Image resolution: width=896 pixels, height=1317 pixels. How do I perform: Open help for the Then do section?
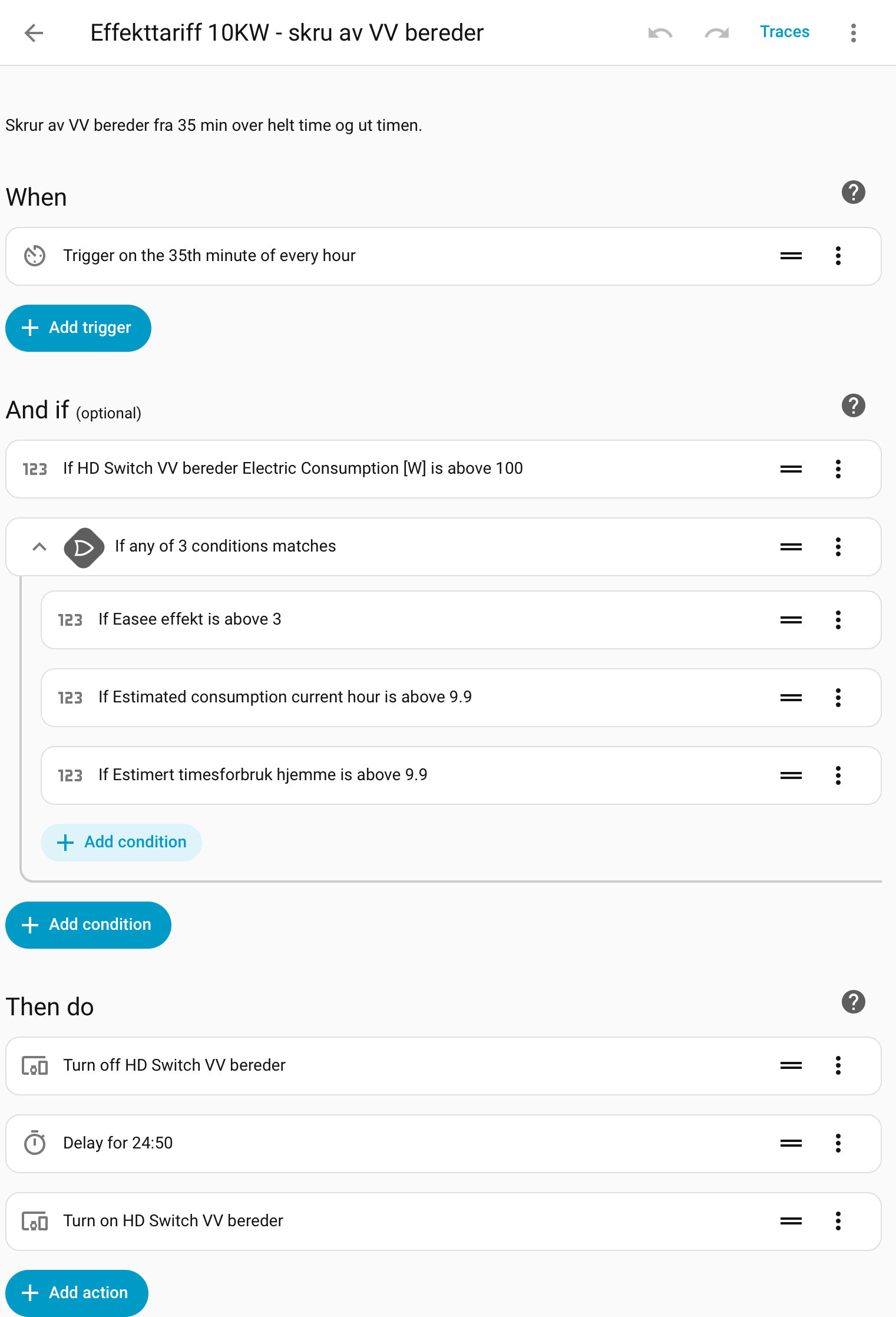(853, 1002)
